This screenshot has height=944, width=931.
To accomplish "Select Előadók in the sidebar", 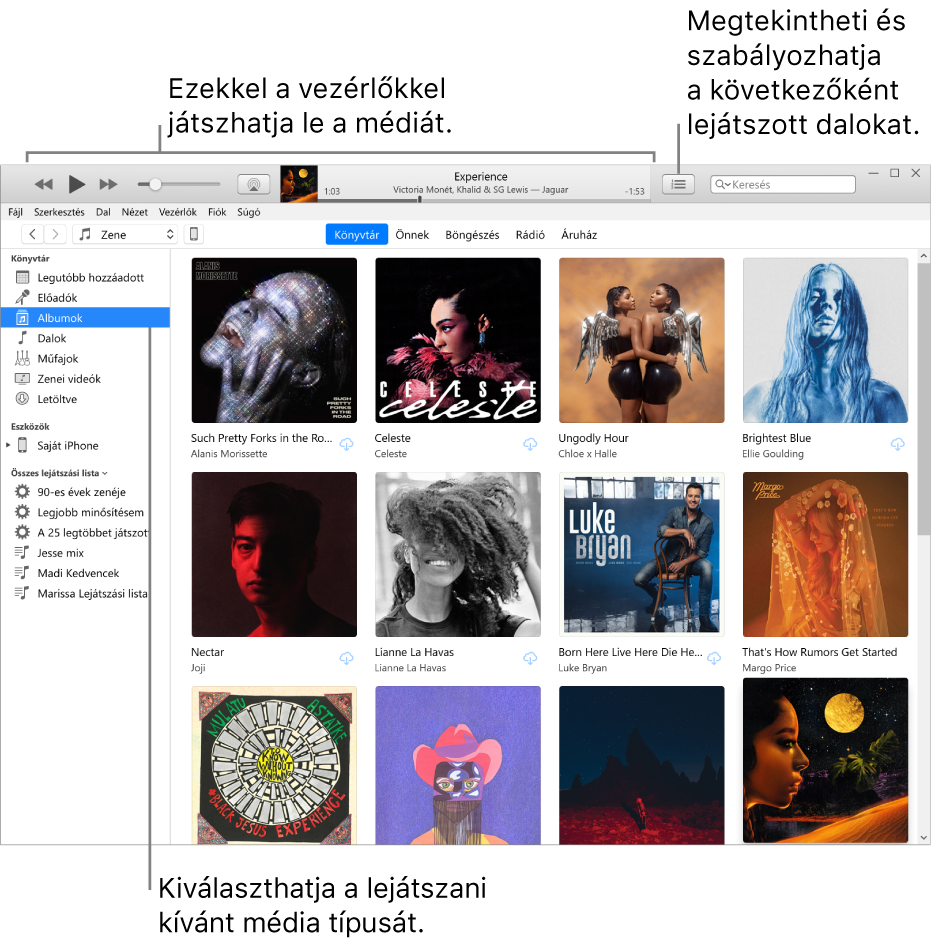I will [85, 298].
